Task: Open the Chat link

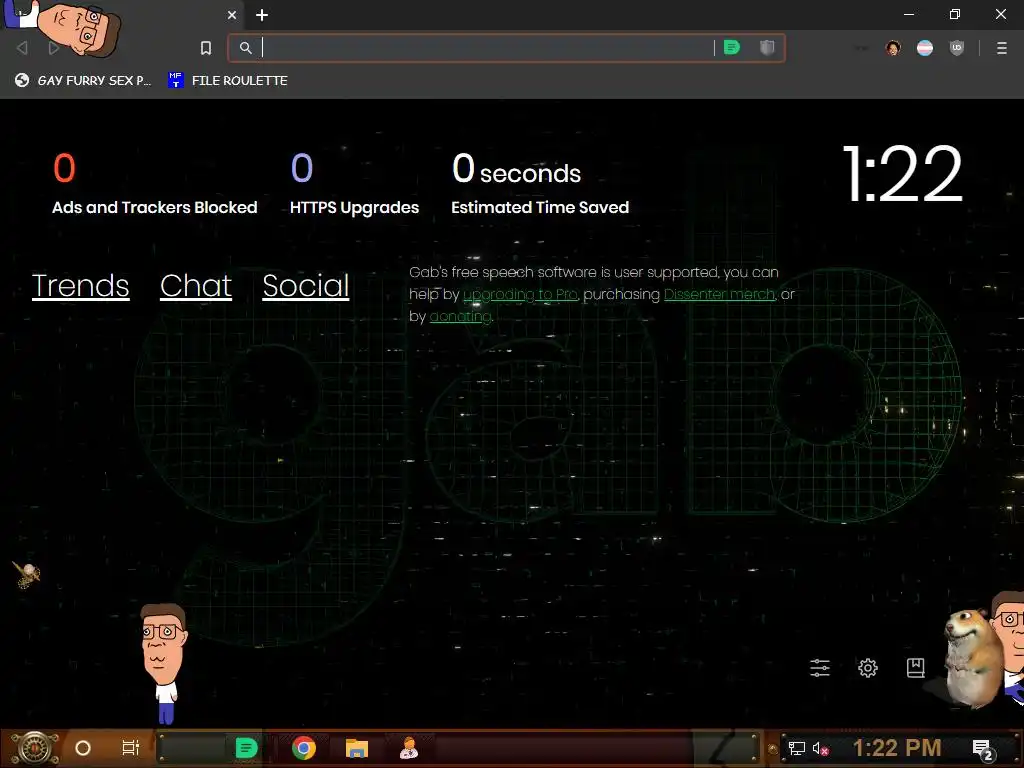Action: coord(196,285)
